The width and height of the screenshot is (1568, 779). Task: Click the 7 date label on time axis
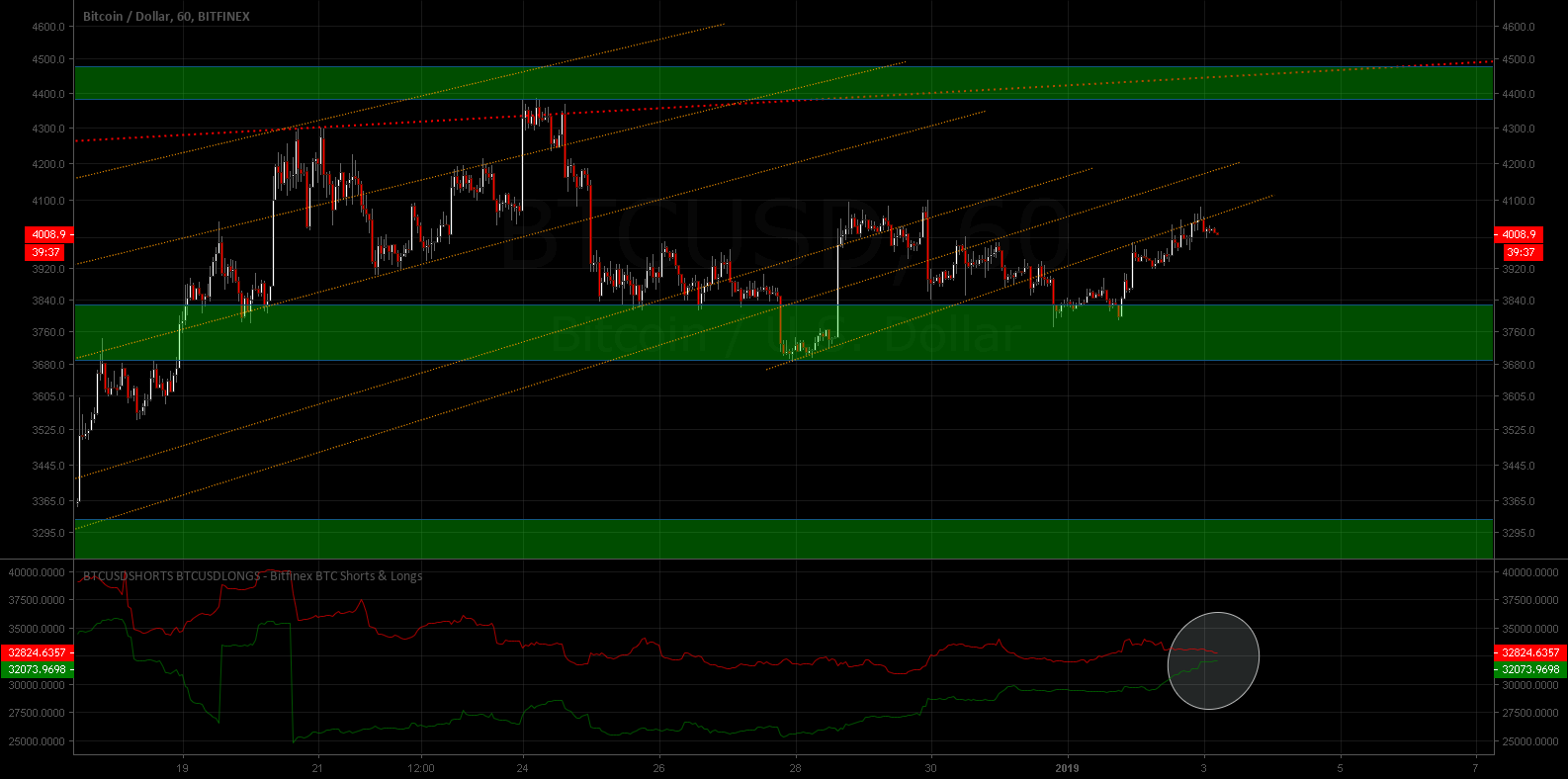click(1474, 768)
